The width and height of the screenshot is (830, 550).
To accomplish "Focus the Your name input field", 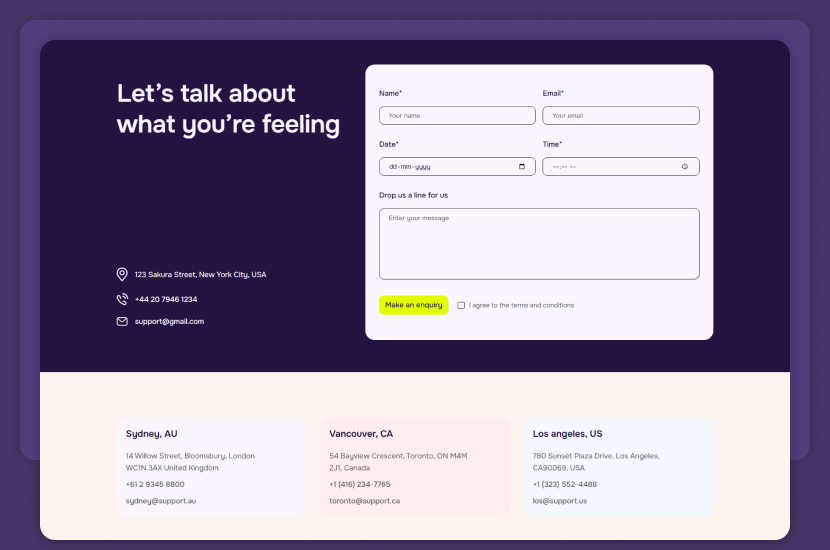I will 457,116.
